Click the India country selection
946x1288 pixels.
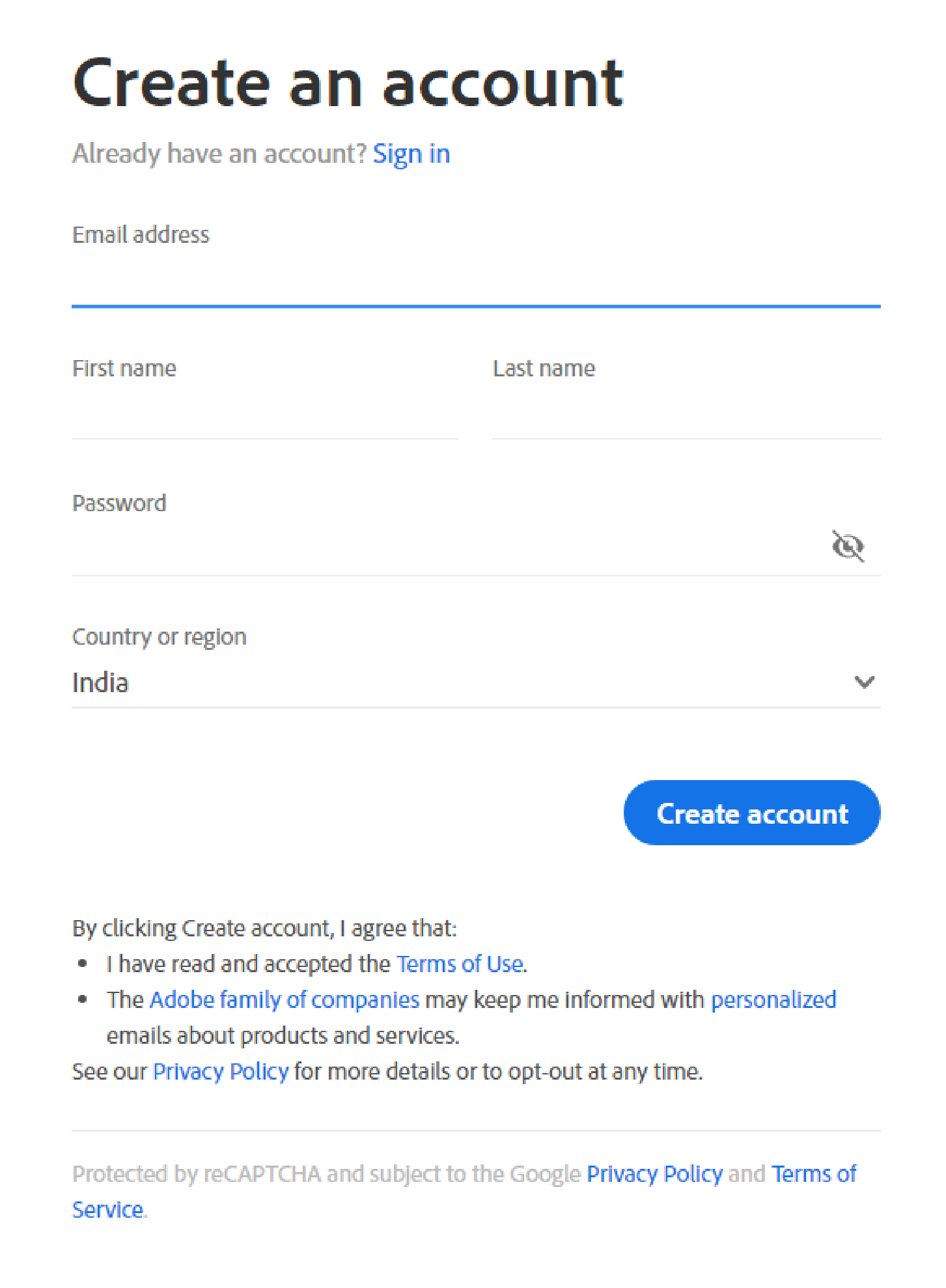(101, 682)
